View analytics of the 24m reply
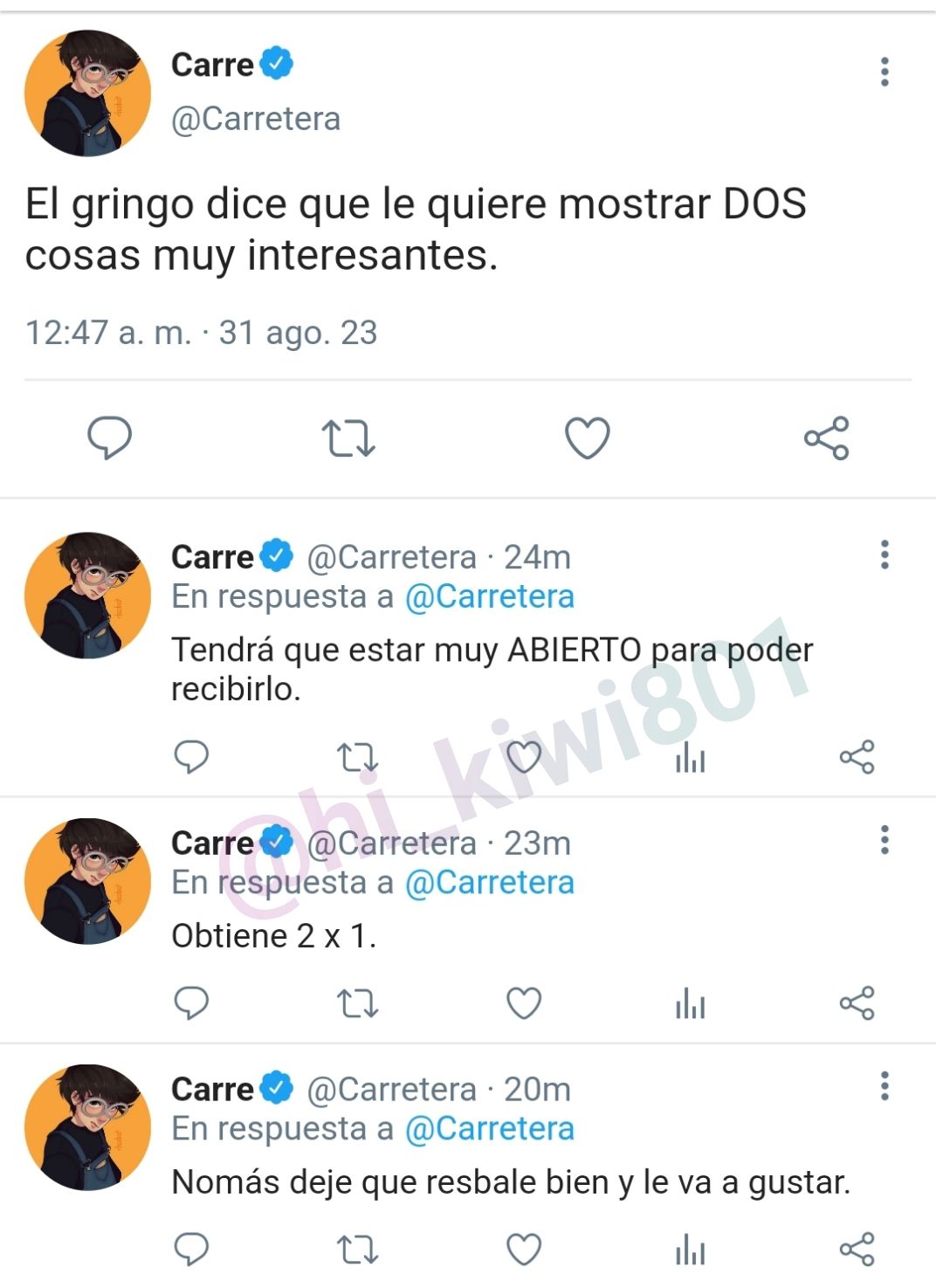This screenshot has height=1288, width=936. click(690, 757)
